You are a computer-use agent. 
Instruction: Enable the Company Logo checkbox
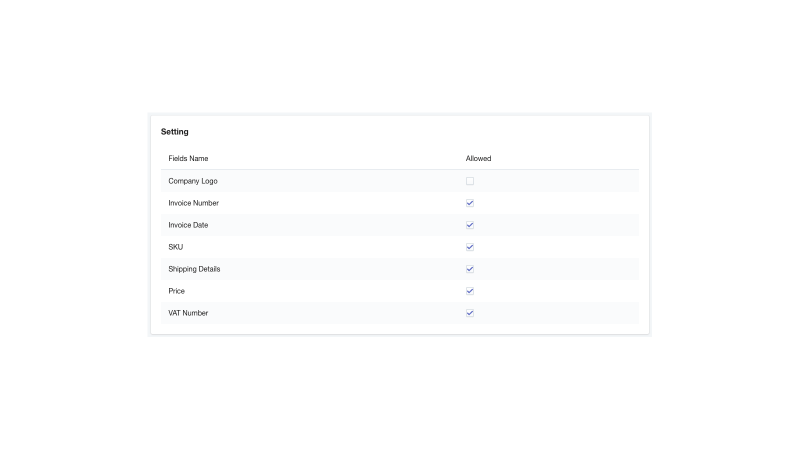coord(469,181)
